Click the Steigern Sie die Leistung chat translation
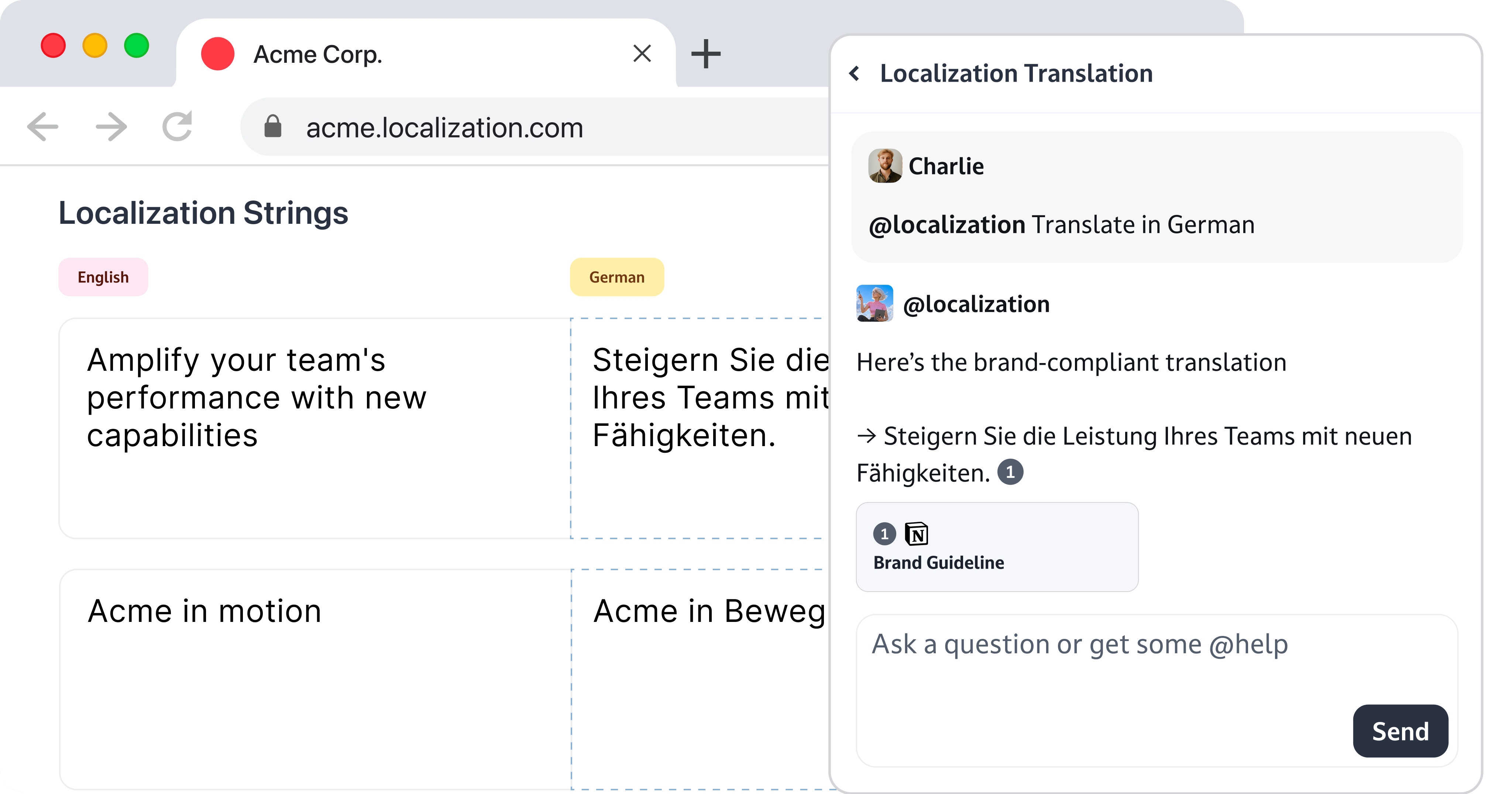Screen dimensions: 1512x794 coord(1134,455)
